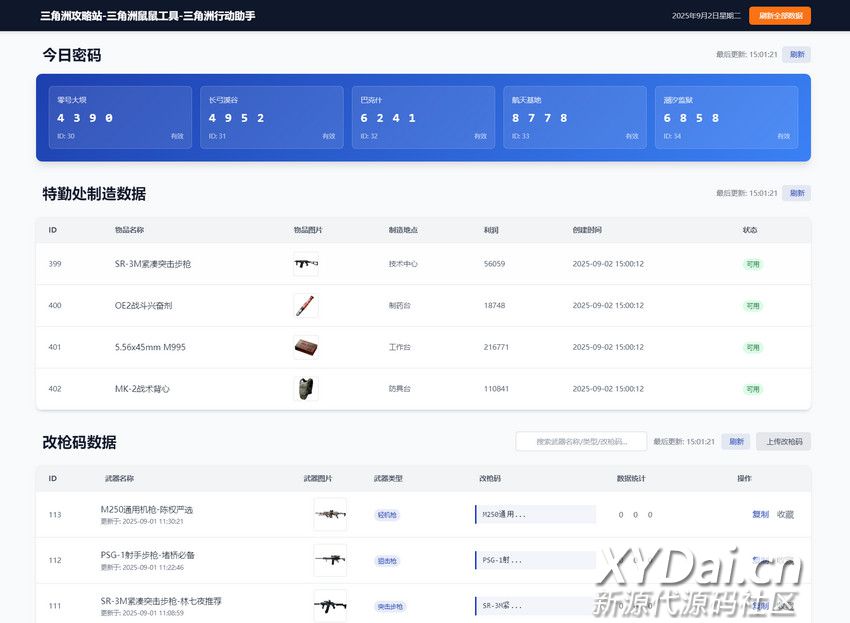Click the 轻机枪 weapon type tag
The height and width of the screenshot is (623, 850).
[x=386, y=515]
